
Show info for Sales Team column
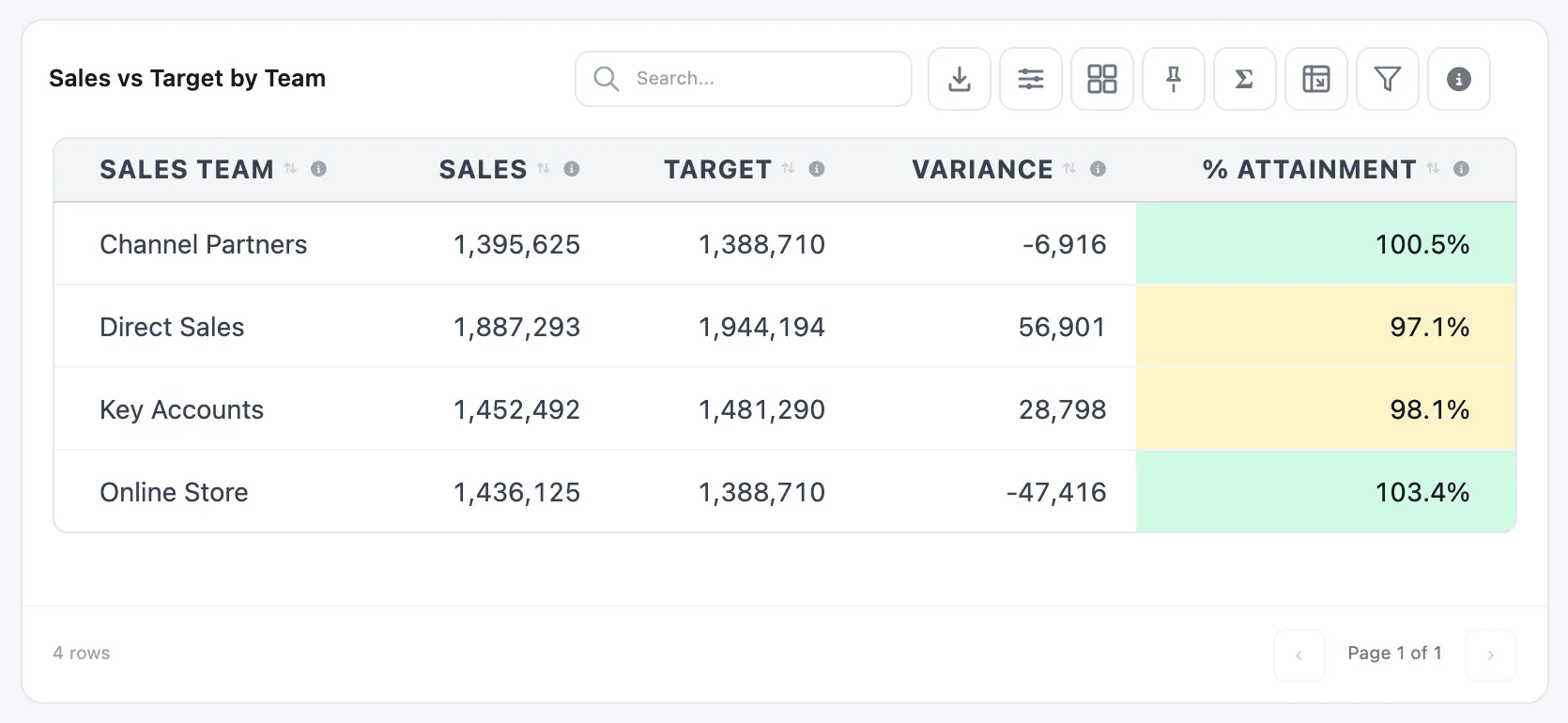(319, 169)
